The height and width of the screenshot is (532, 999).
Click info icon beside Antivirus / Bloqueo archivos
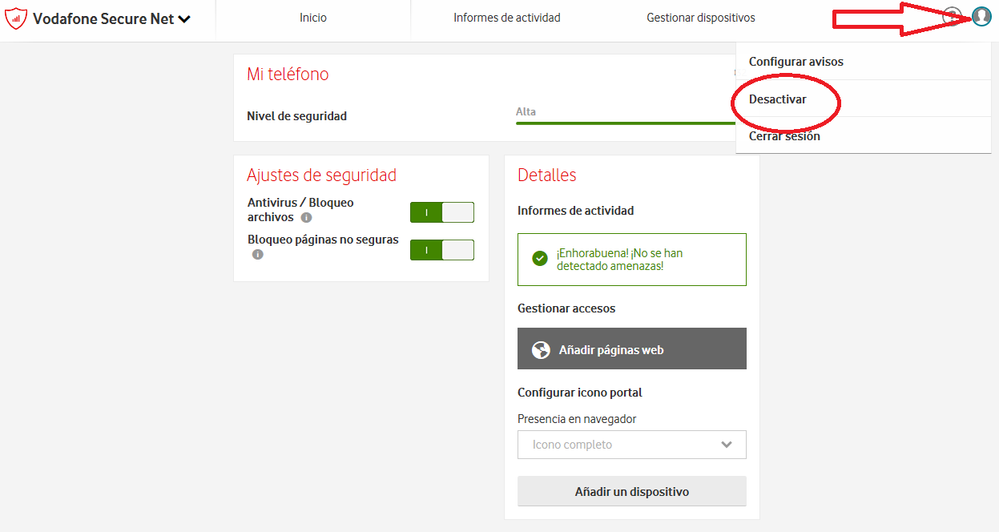pyautogui.click(x=306, y=217)
